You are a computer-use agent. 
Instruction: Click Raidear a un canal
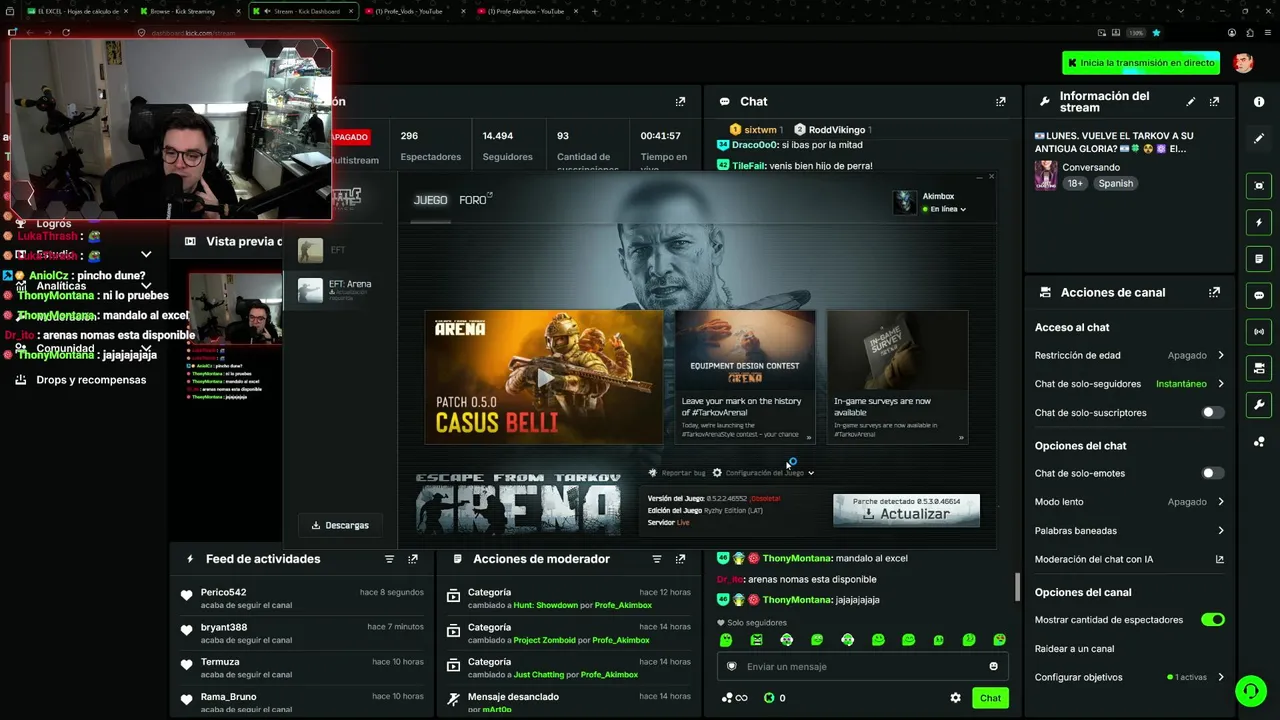[1074, 649]
